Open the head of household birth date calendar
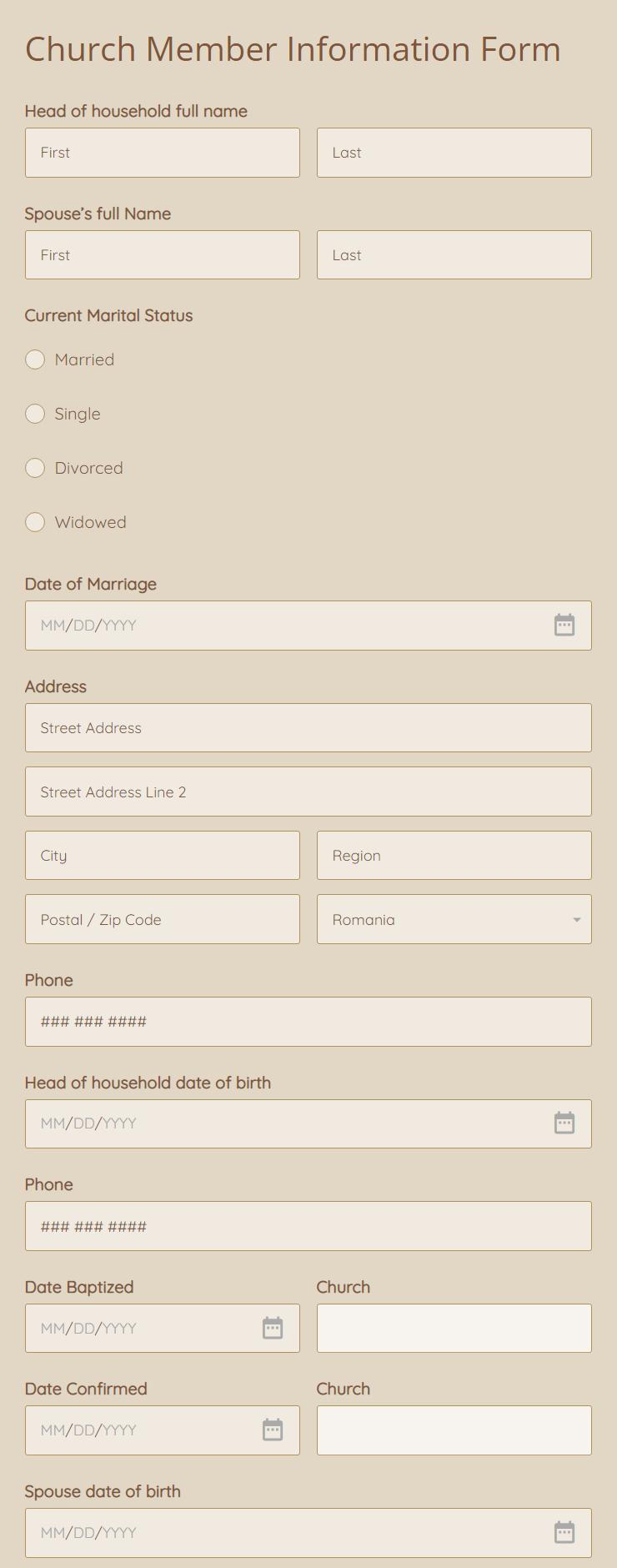The image size is (617, 1568). coord(564,1123)
